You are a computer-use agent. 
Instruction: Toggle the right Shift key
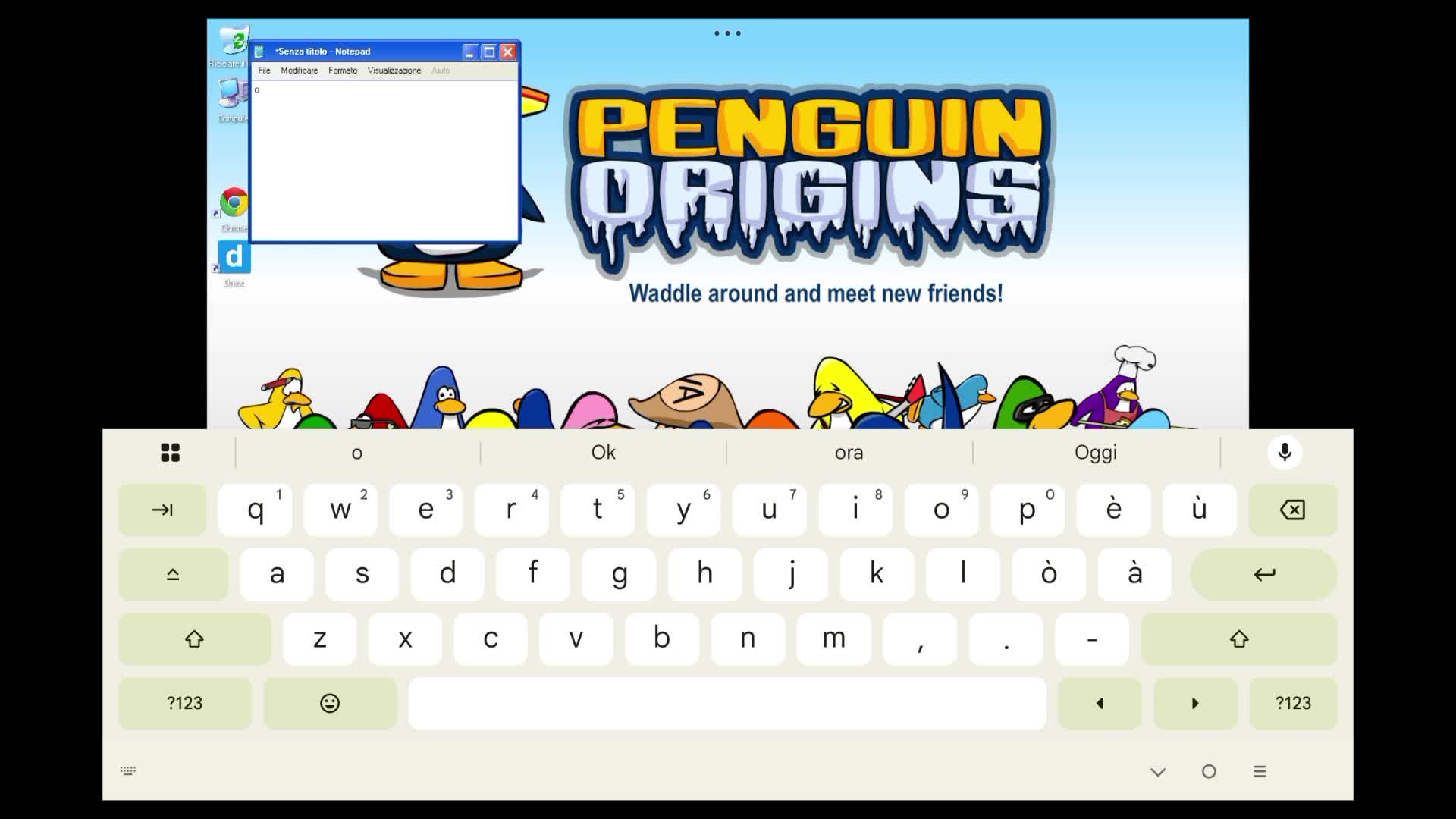click(x=1239, y=639)
